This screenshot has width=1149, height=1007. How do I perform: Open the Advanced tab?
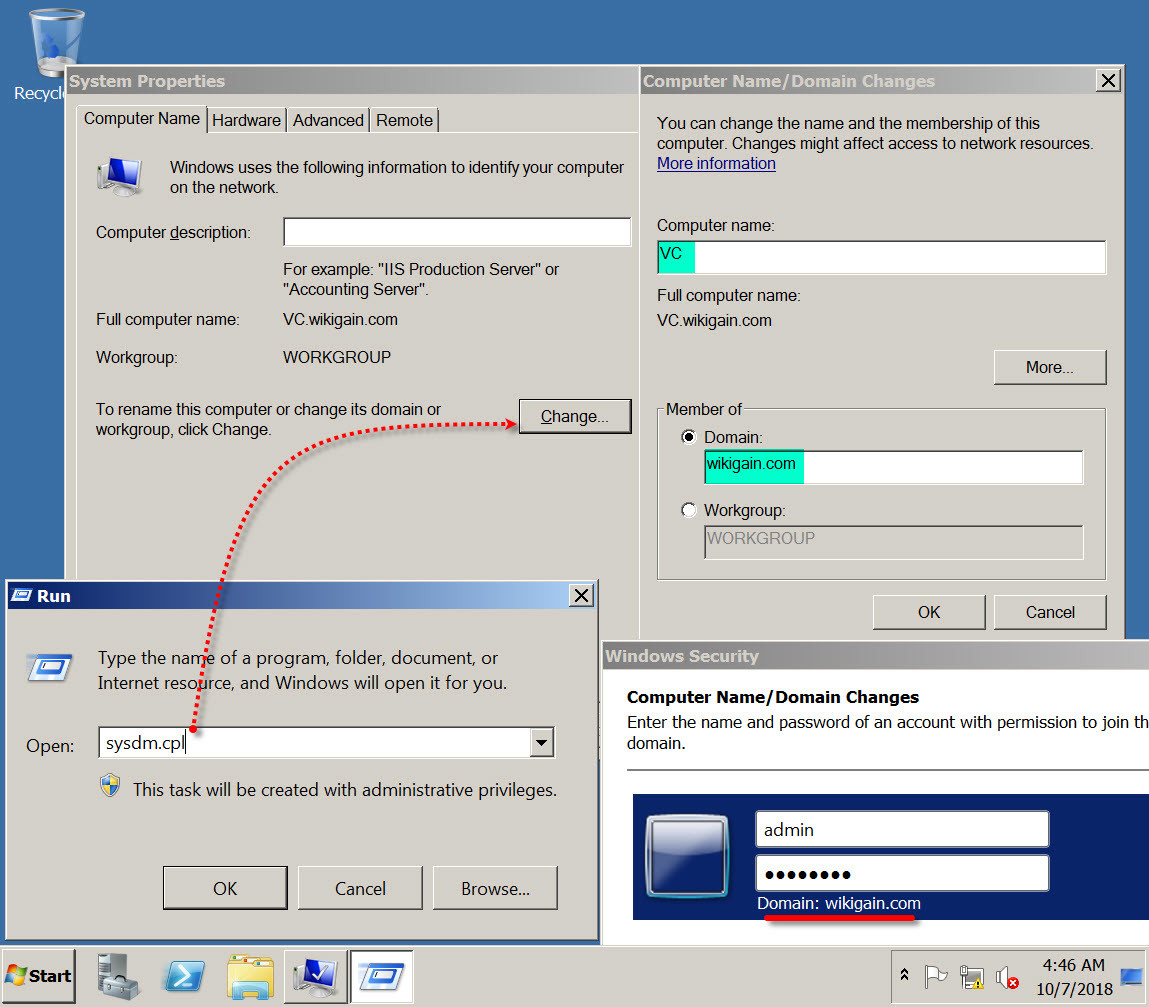(328, 120)
